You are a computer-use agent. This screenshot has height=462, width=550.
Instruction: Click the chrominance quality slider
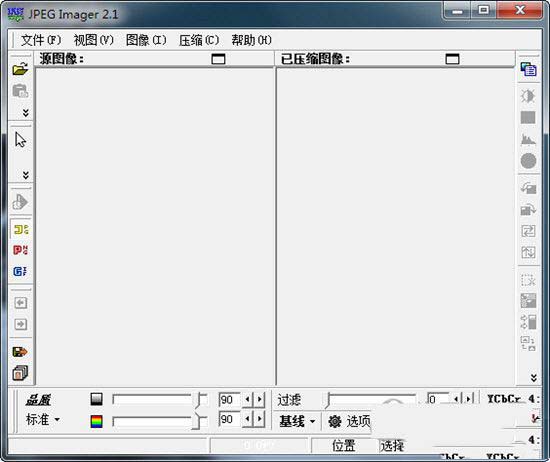160,421
